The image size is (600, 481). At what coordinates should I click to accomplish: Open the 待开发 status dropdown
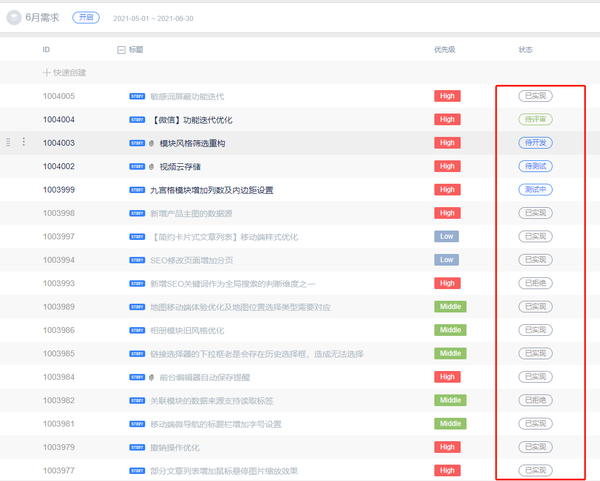pos(536,143)
